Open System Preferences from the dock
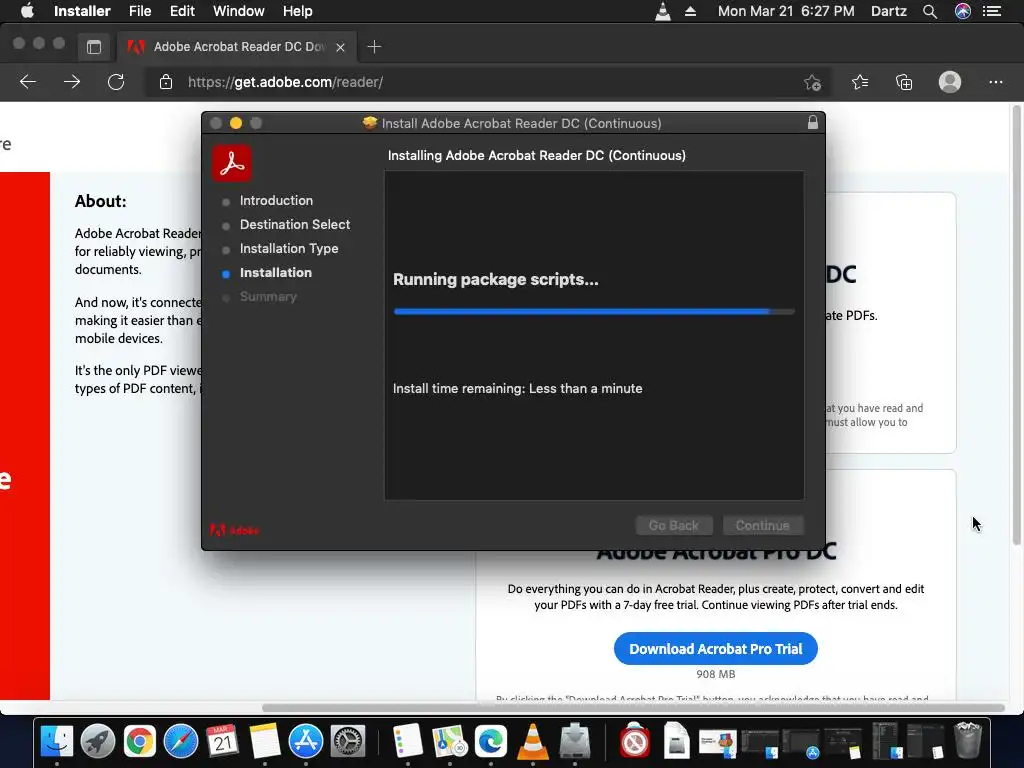This screenshot has width=1024, height=768. (347, 741)
